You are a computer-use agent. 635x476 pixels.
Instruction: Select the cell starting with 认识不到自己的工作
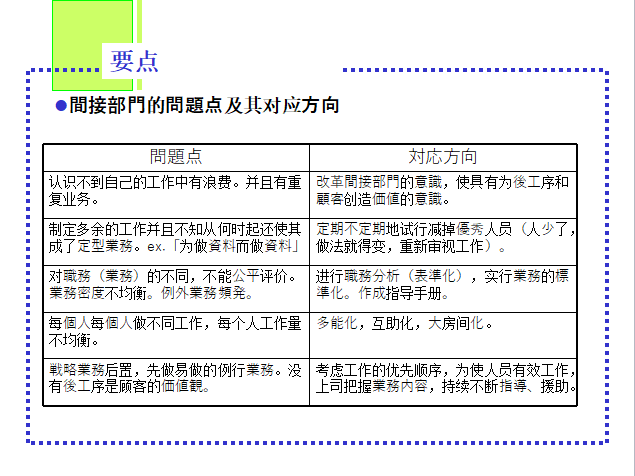176,190
